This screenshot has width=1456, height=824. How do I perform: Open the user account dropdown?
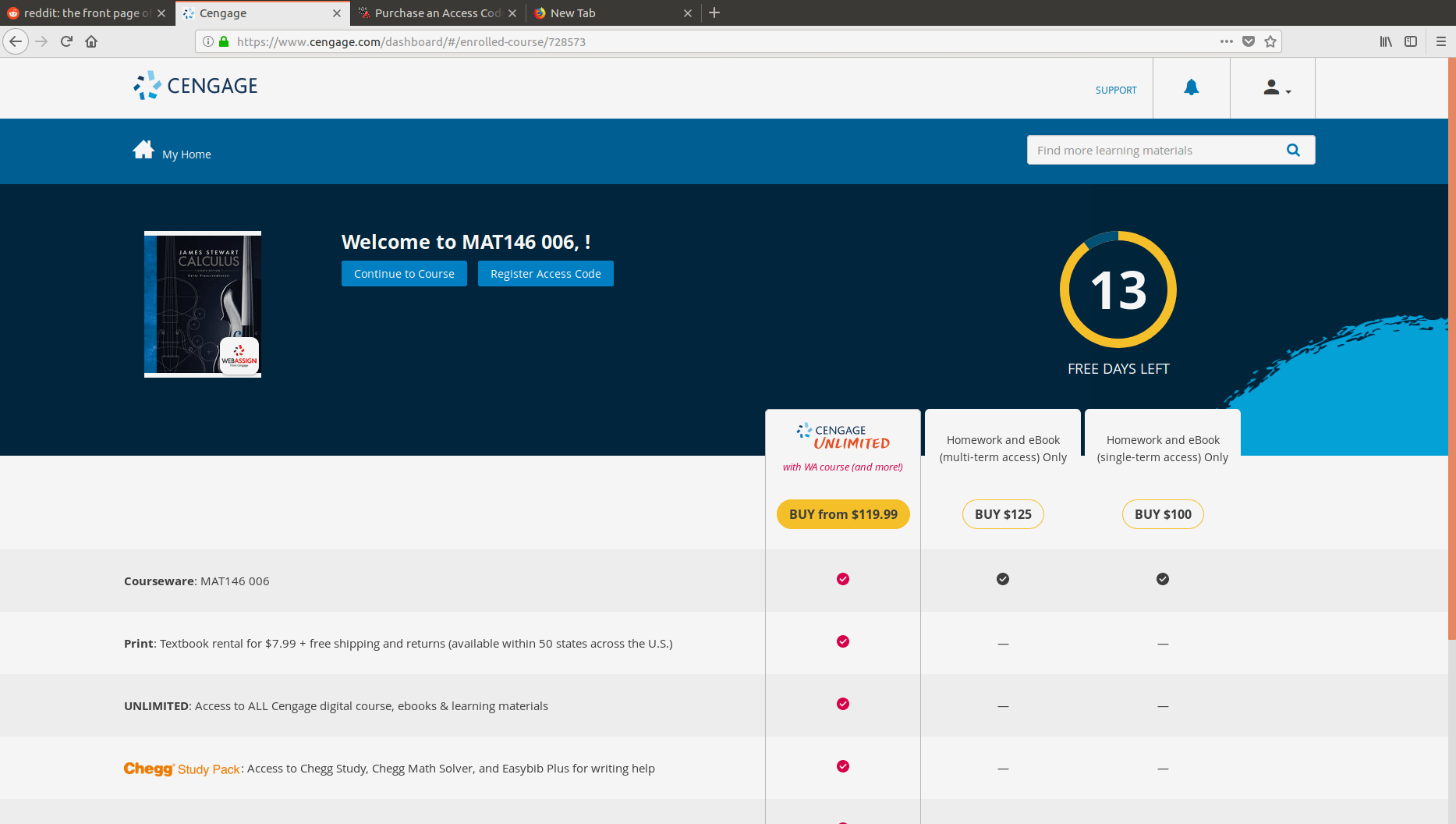click(1277, 88)
